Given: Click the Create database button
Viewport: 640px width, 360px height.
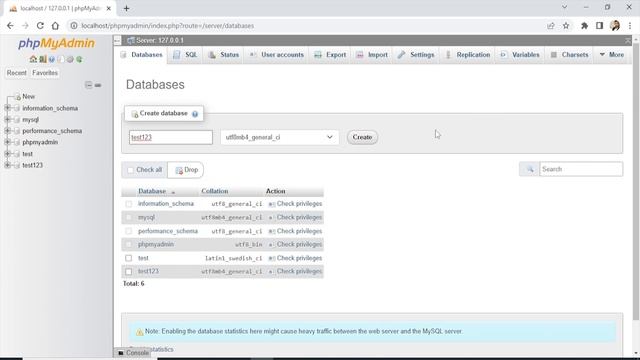Looking at the screenshot, I should click(362, 137).
